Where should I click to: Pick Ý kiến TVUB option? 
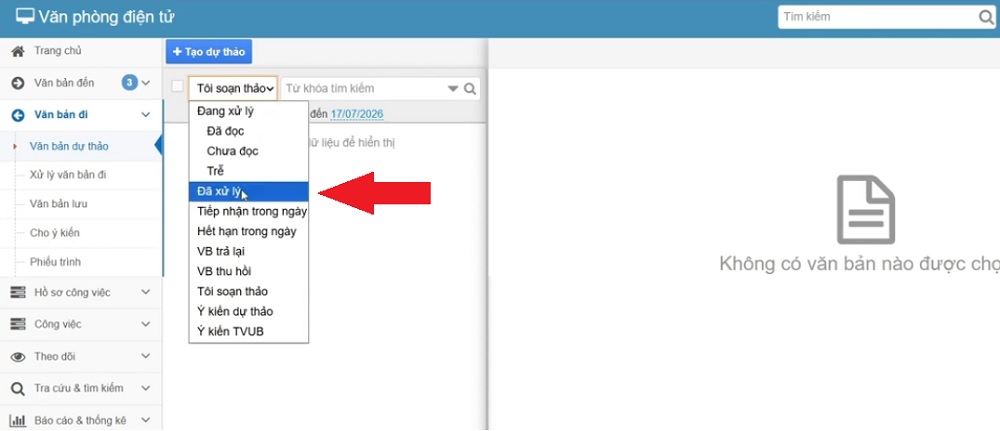[x=249, y=332]
